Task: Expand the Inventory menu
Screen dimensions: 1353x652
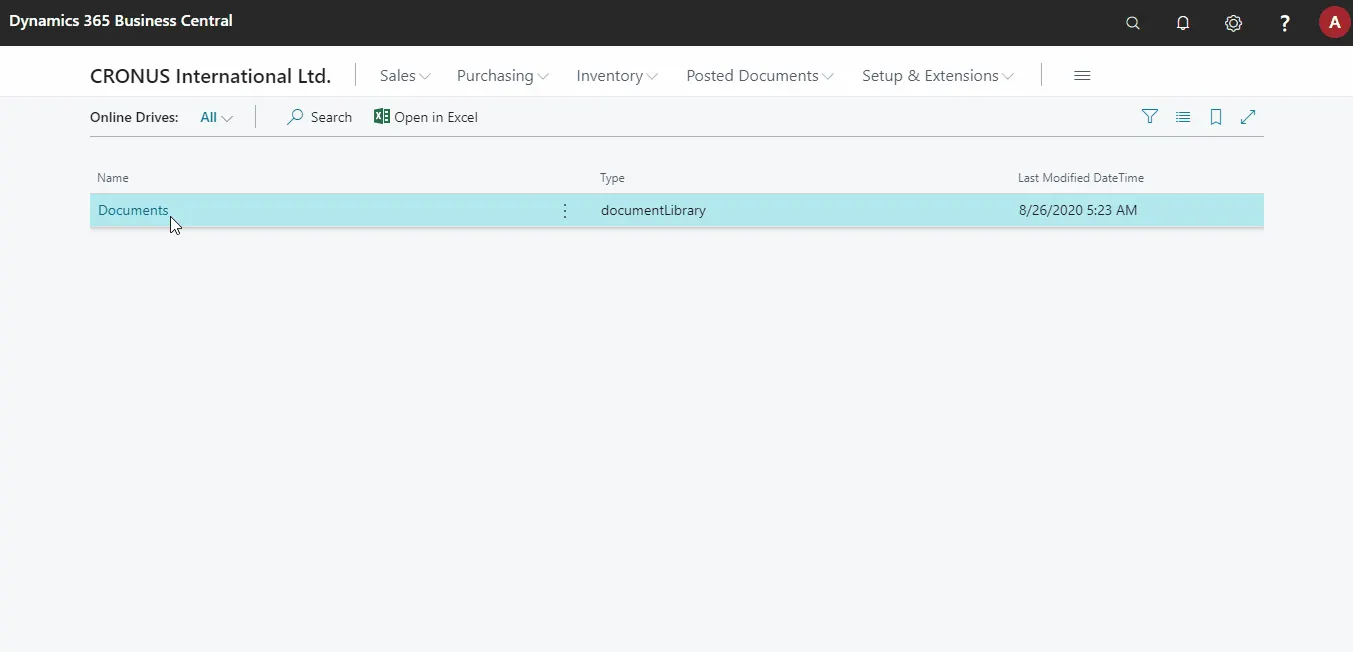Action: (x=617, y=76)
